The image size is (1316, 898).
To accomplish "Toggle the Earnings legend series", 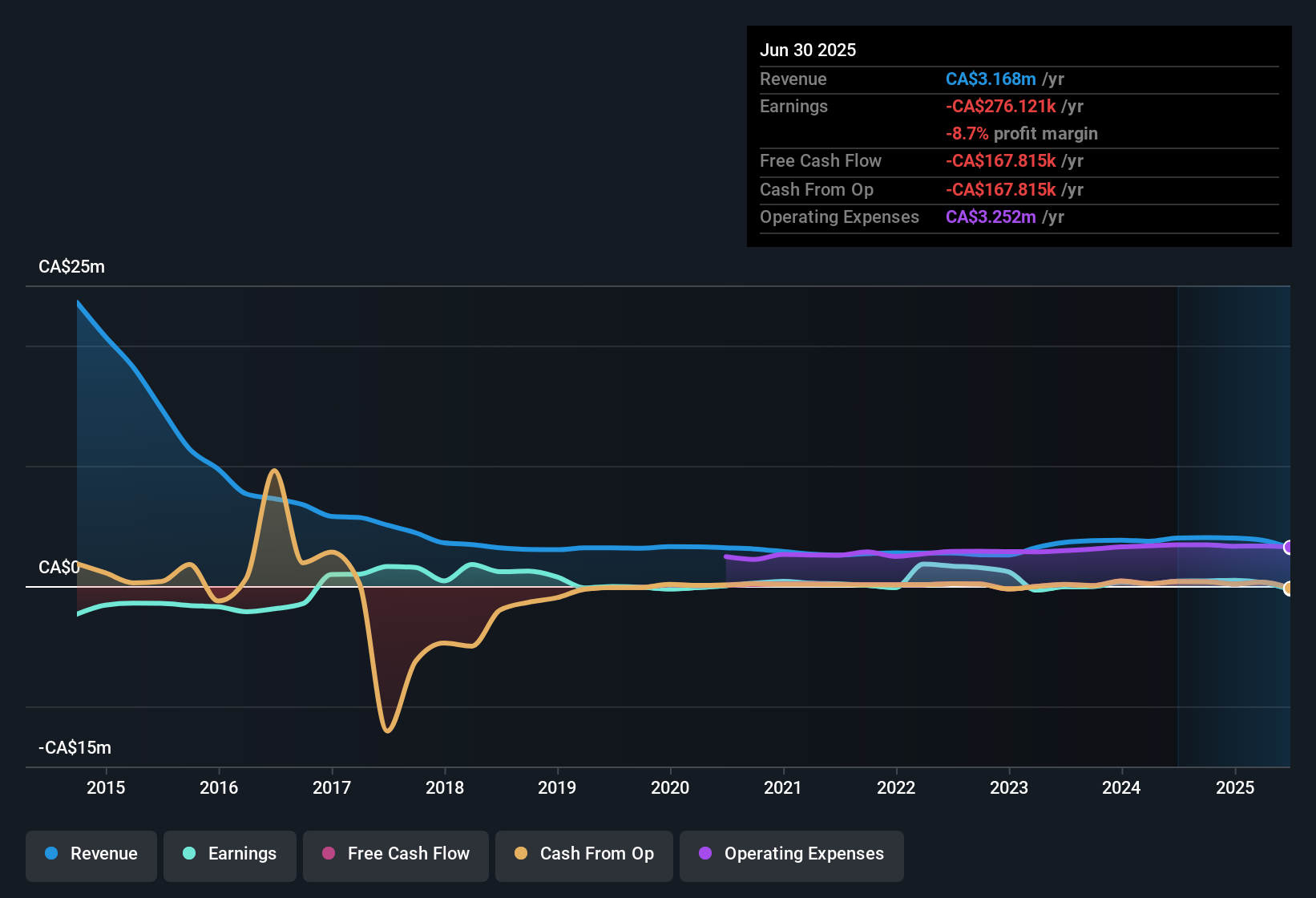I will [x=230, y=854].
